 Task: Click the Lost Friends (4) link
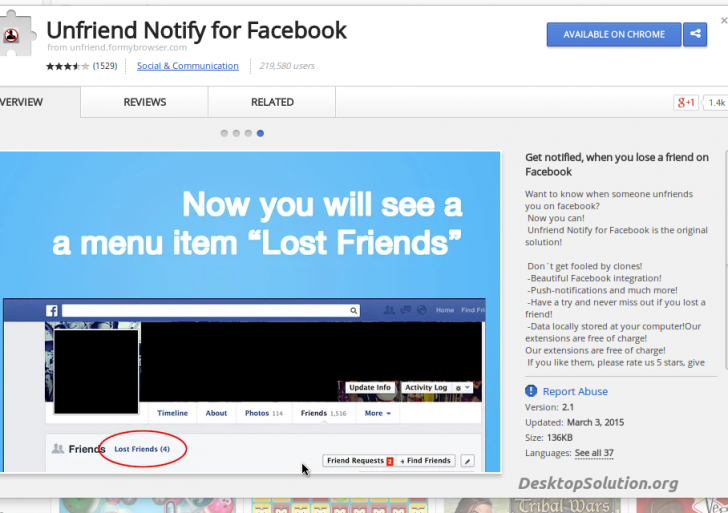142,449
